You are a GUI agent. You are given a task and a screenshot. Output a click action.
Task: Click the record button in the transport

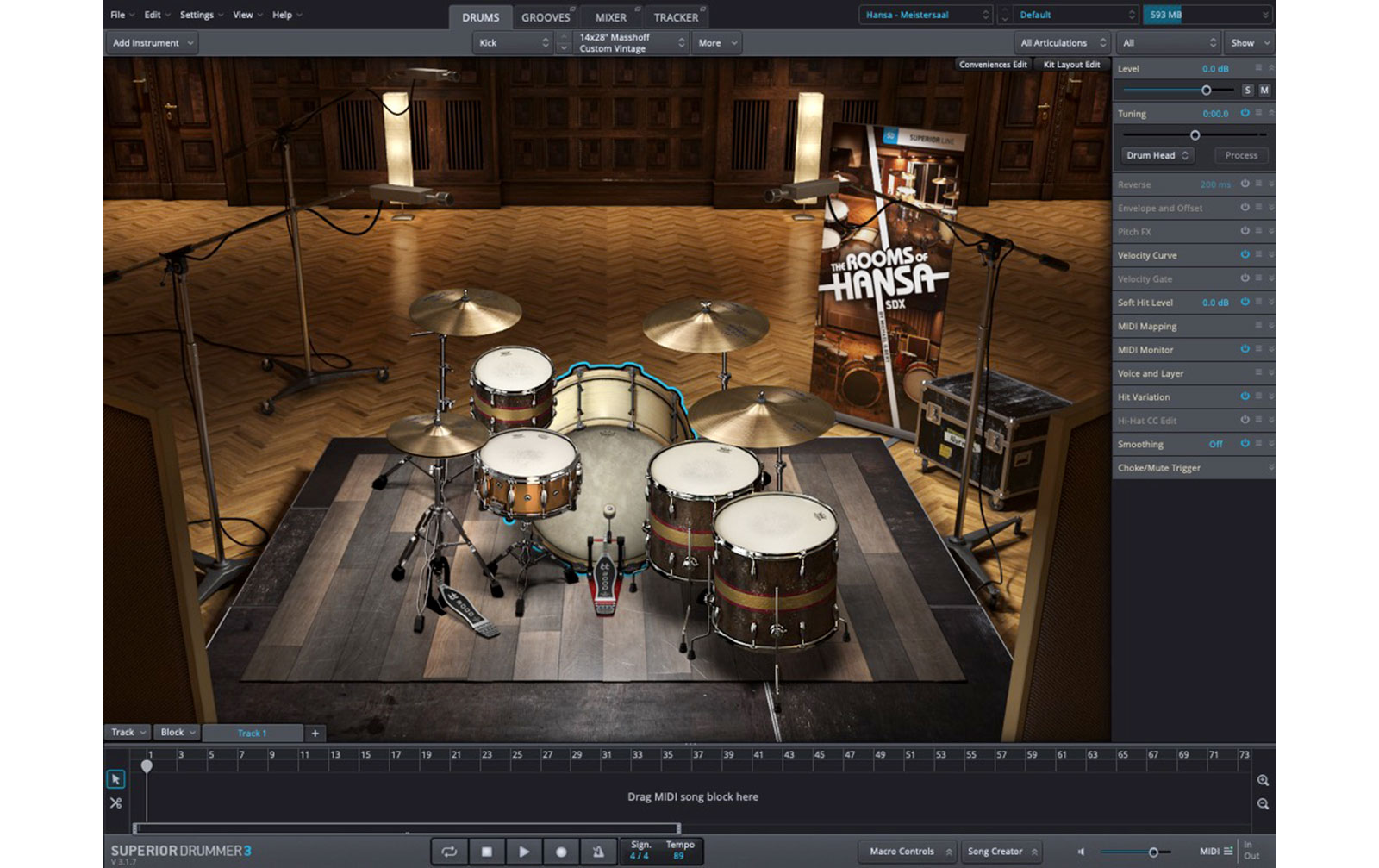(561, 852)
